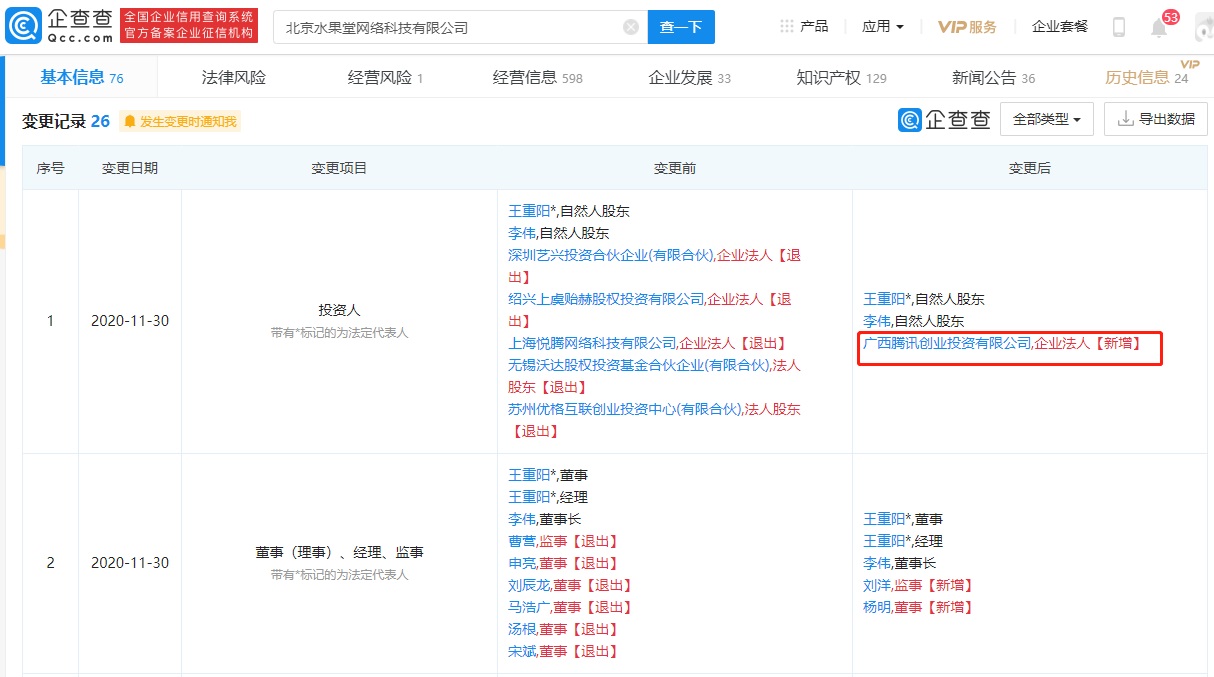Open the 企业套餐 link
This screenshot has height=677, width=1214.
1060,27
